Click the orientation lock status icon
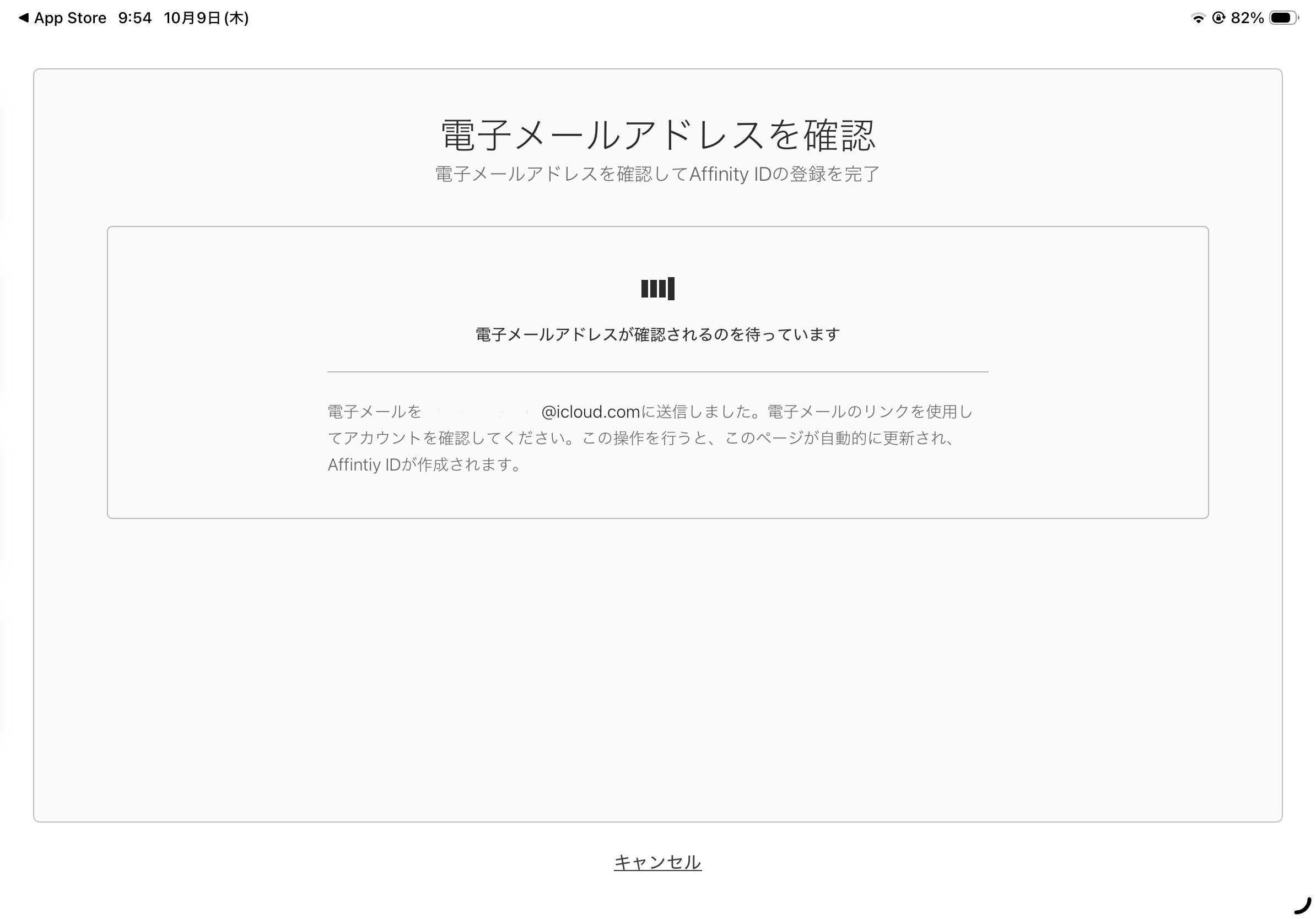 pos(1218,18)
